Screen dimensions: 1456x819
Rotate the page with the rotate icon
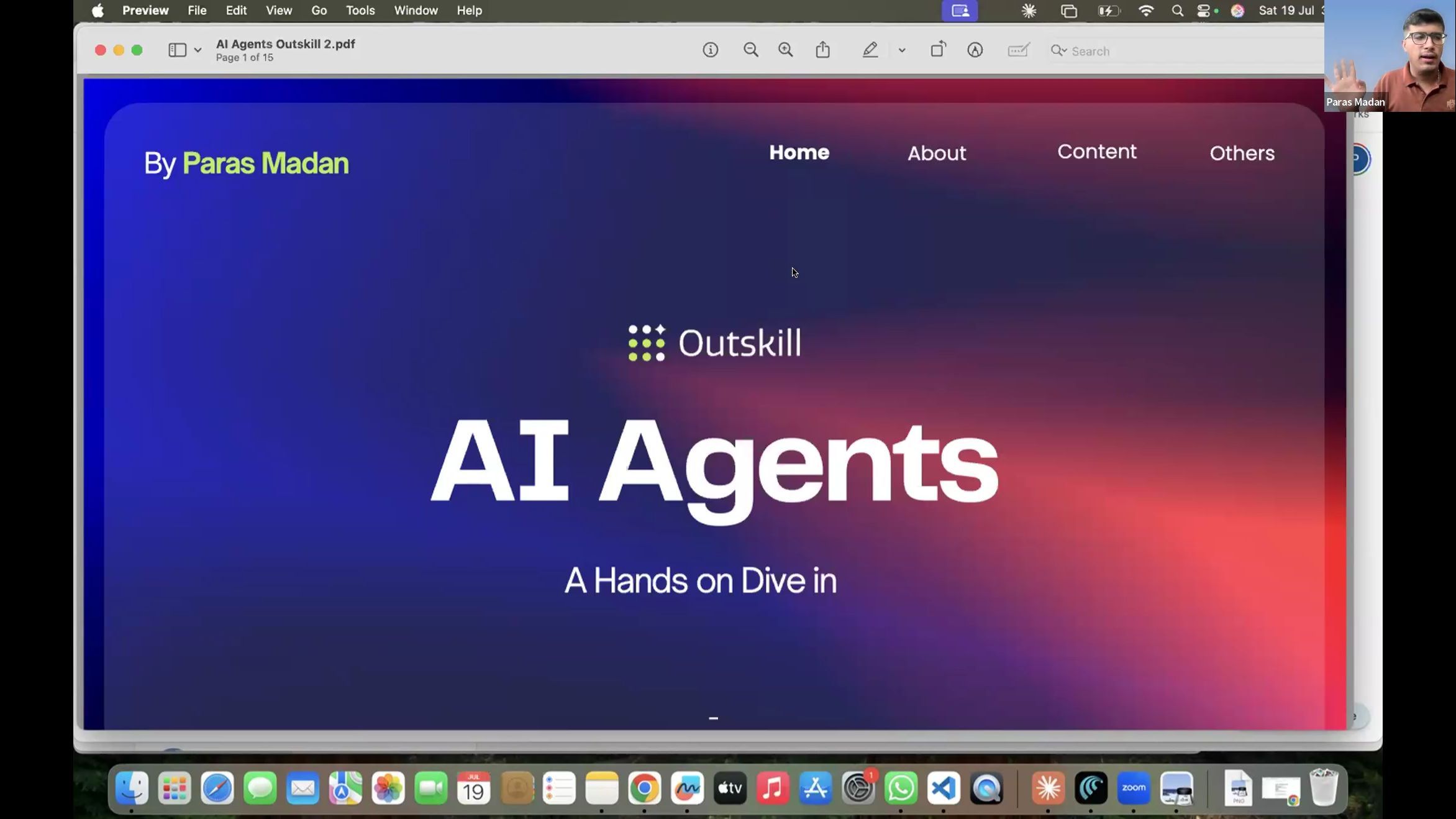[937, 50]
